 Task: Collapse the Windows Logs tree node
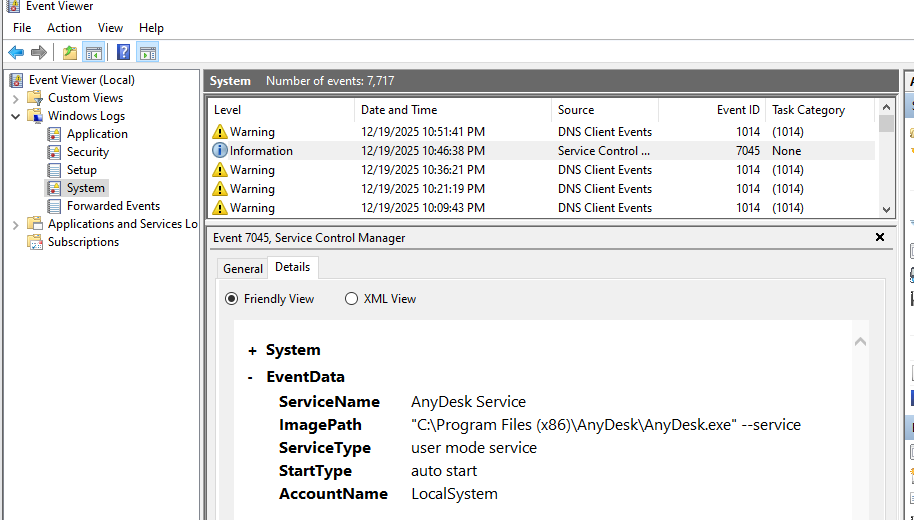click(16, 117)
